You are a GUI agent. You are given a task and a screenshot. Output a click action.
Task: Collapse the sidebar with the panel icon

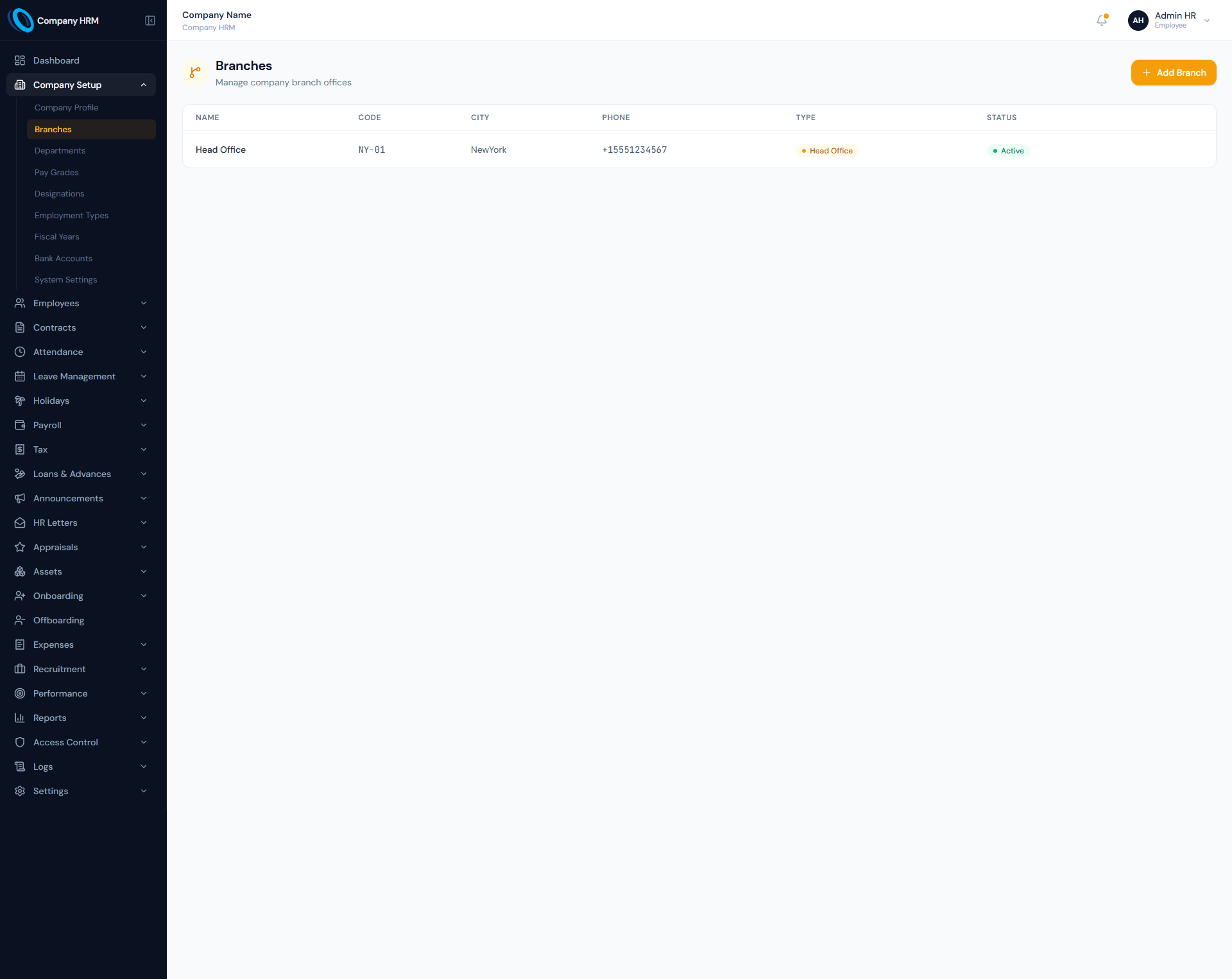pos(150,21)
